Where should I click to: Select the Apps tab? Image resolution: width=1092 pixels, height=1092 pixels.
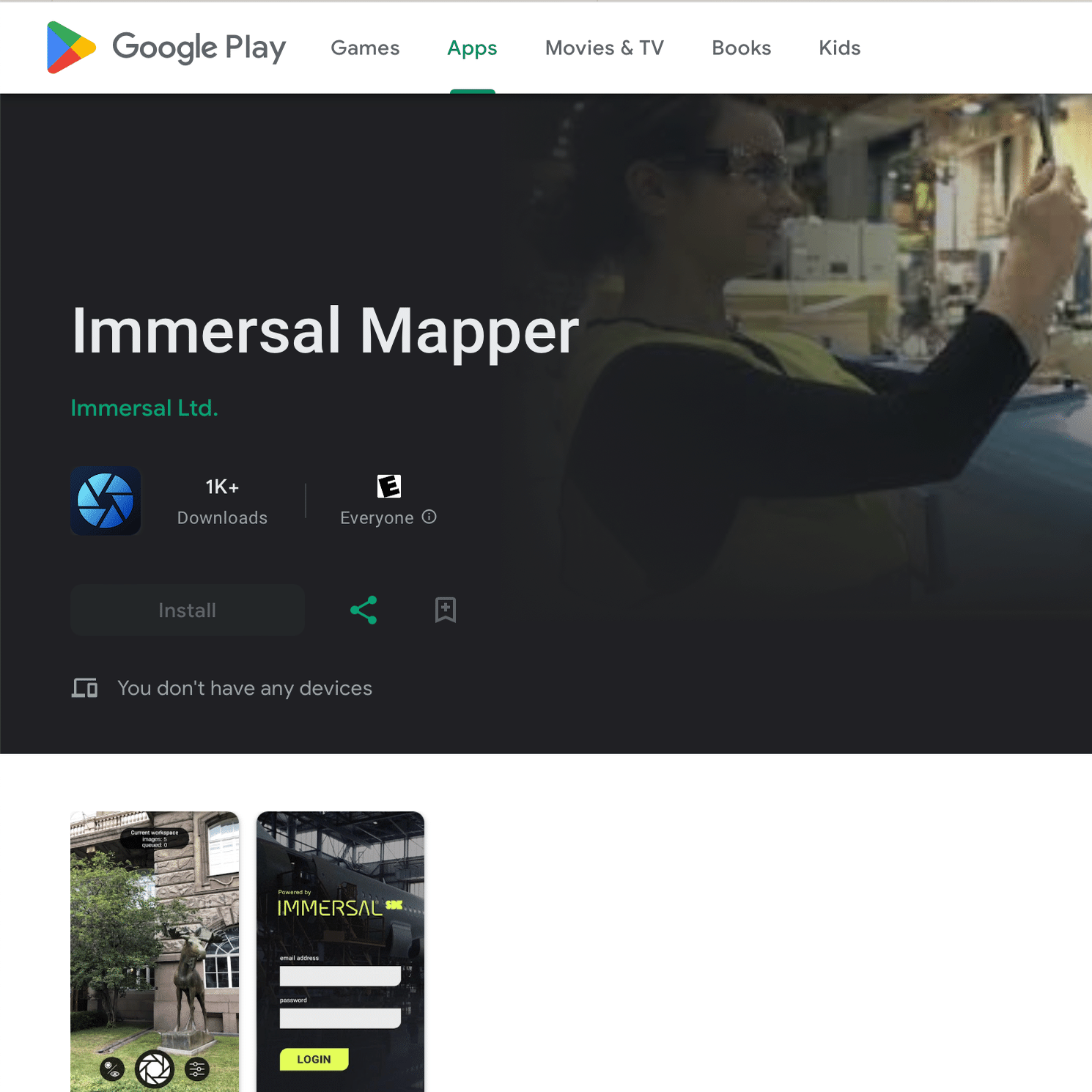coord(472,48)
